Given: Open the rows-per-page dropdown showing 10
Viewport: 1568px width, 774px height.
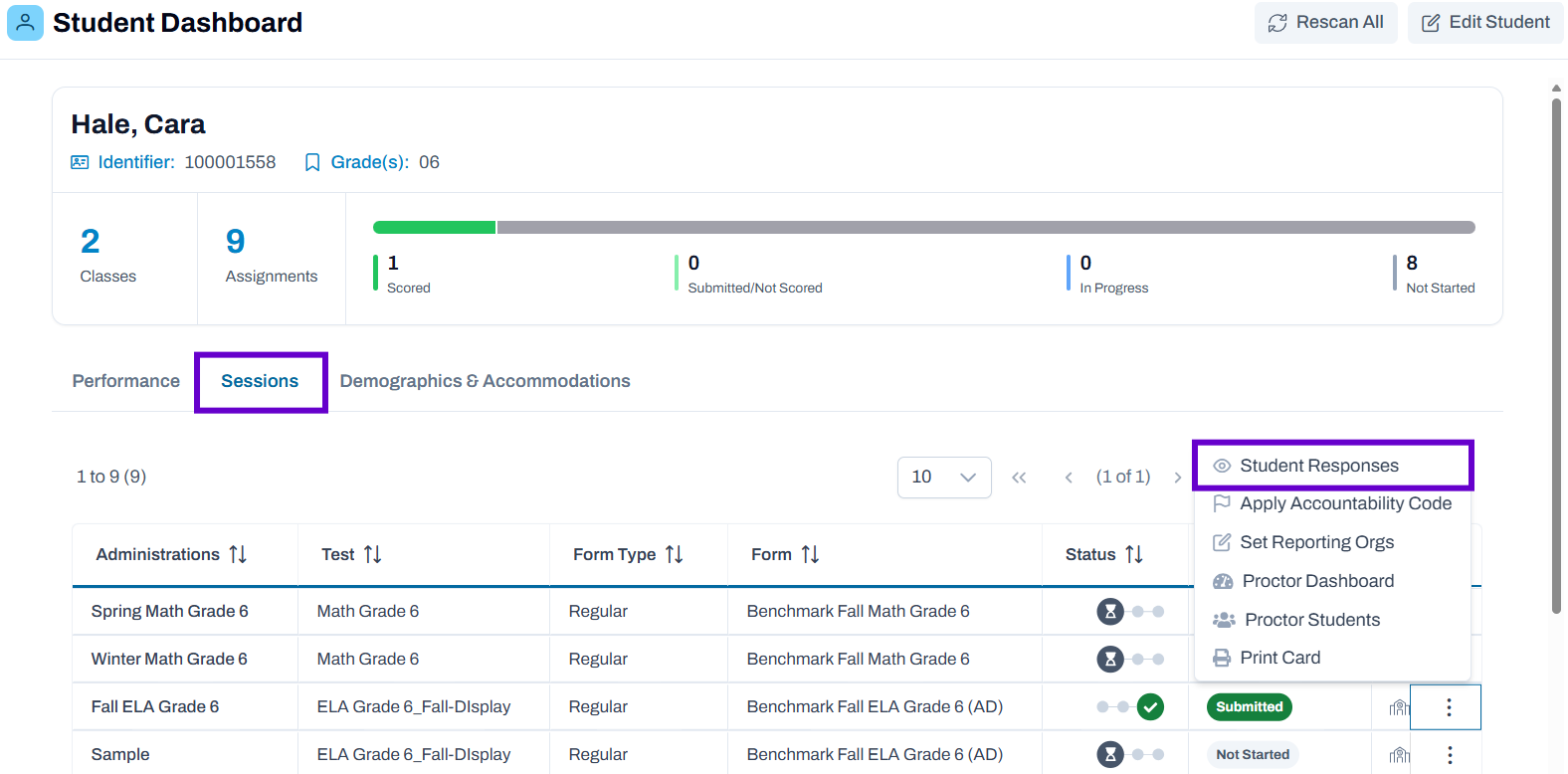Looking at the screenshot, I should click(x=944, y=478).
